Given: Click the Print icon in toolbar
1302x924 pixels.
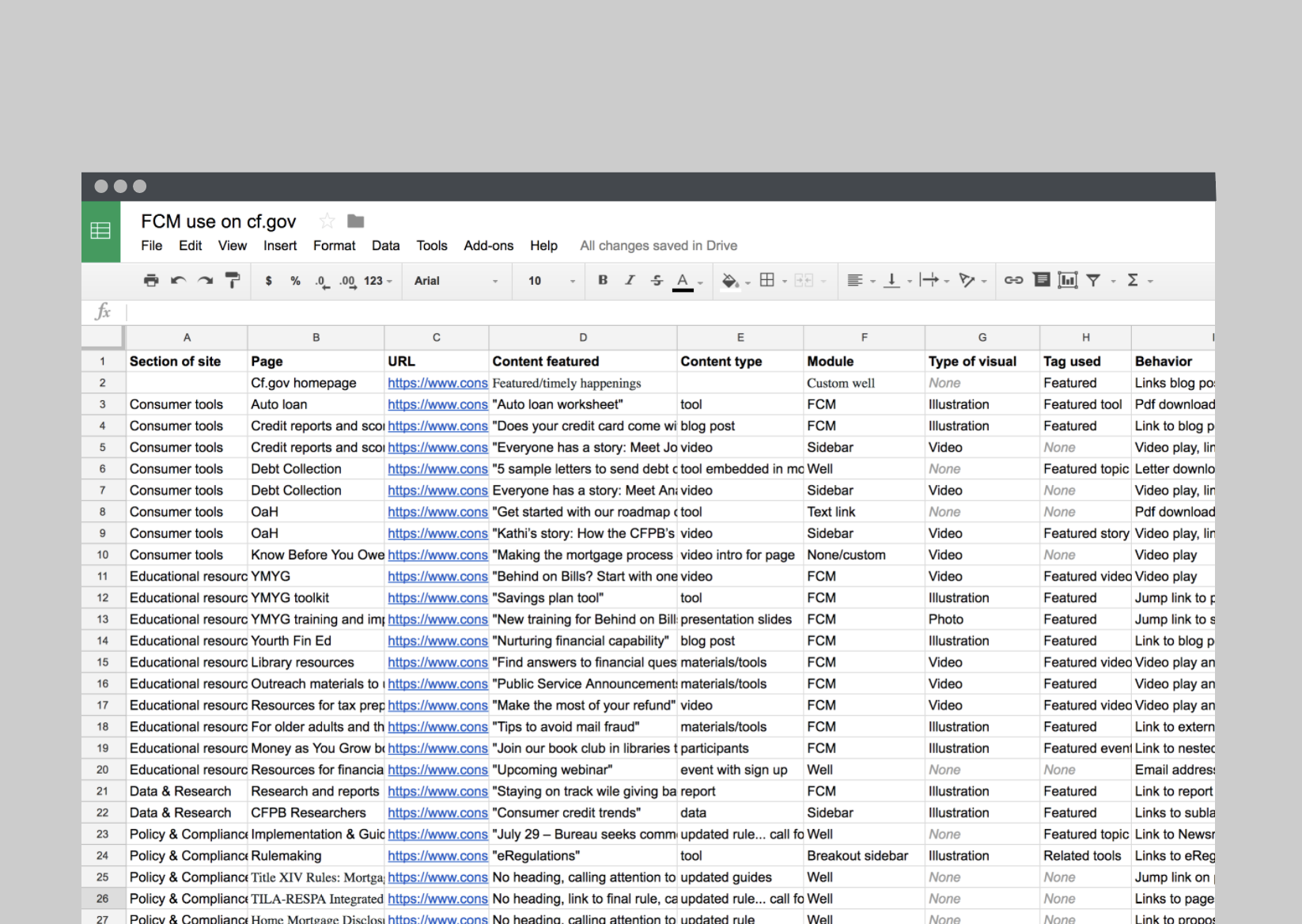Looking at the screenshot, I should [x=151, y=280].
